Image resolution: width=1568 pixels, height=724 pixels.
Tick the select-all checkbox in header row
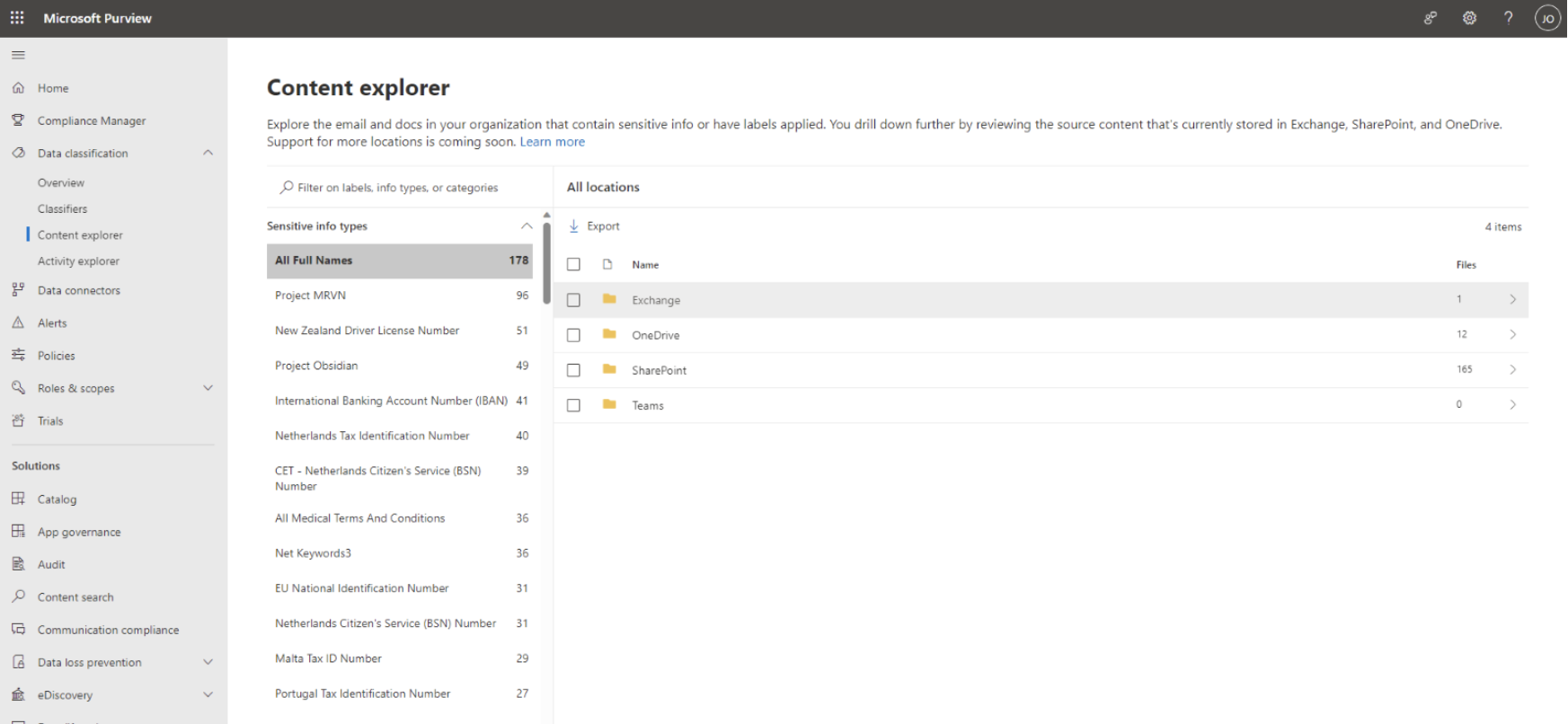click(x=573, y=264)
